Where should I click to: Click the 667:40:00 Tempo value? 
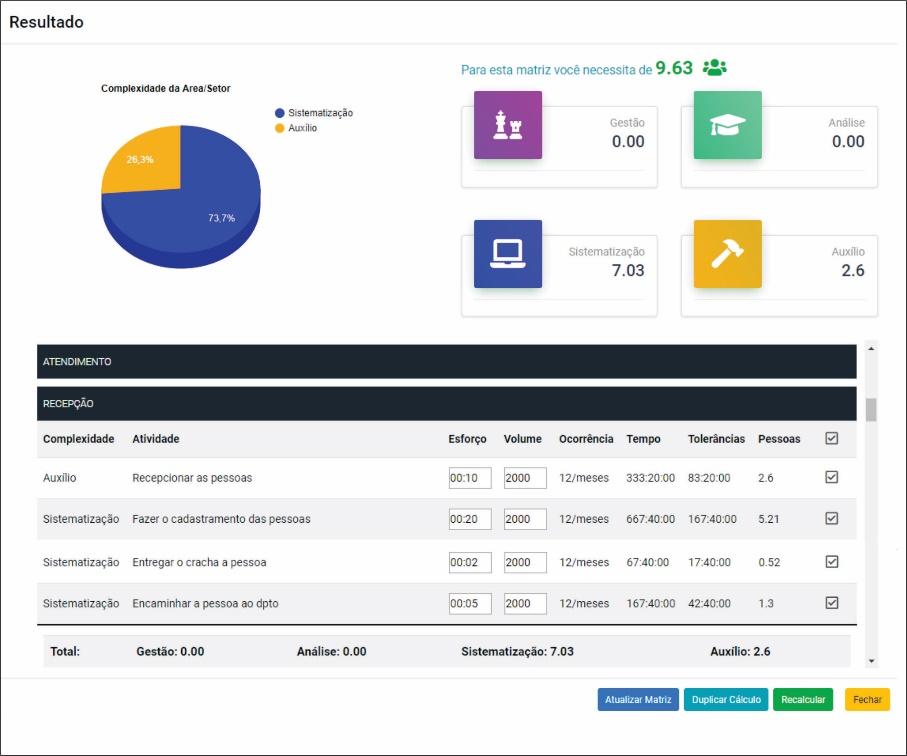(x=650, y=519)
